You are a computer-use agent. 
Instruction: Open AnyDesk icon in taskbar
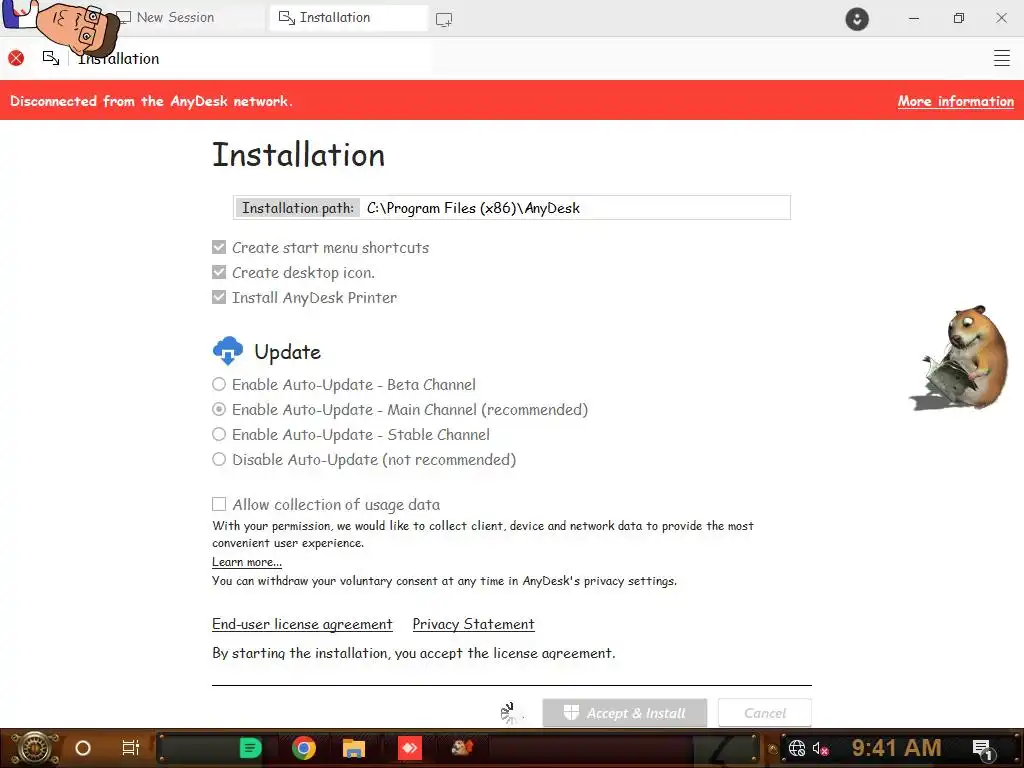[x=410, y=748]
